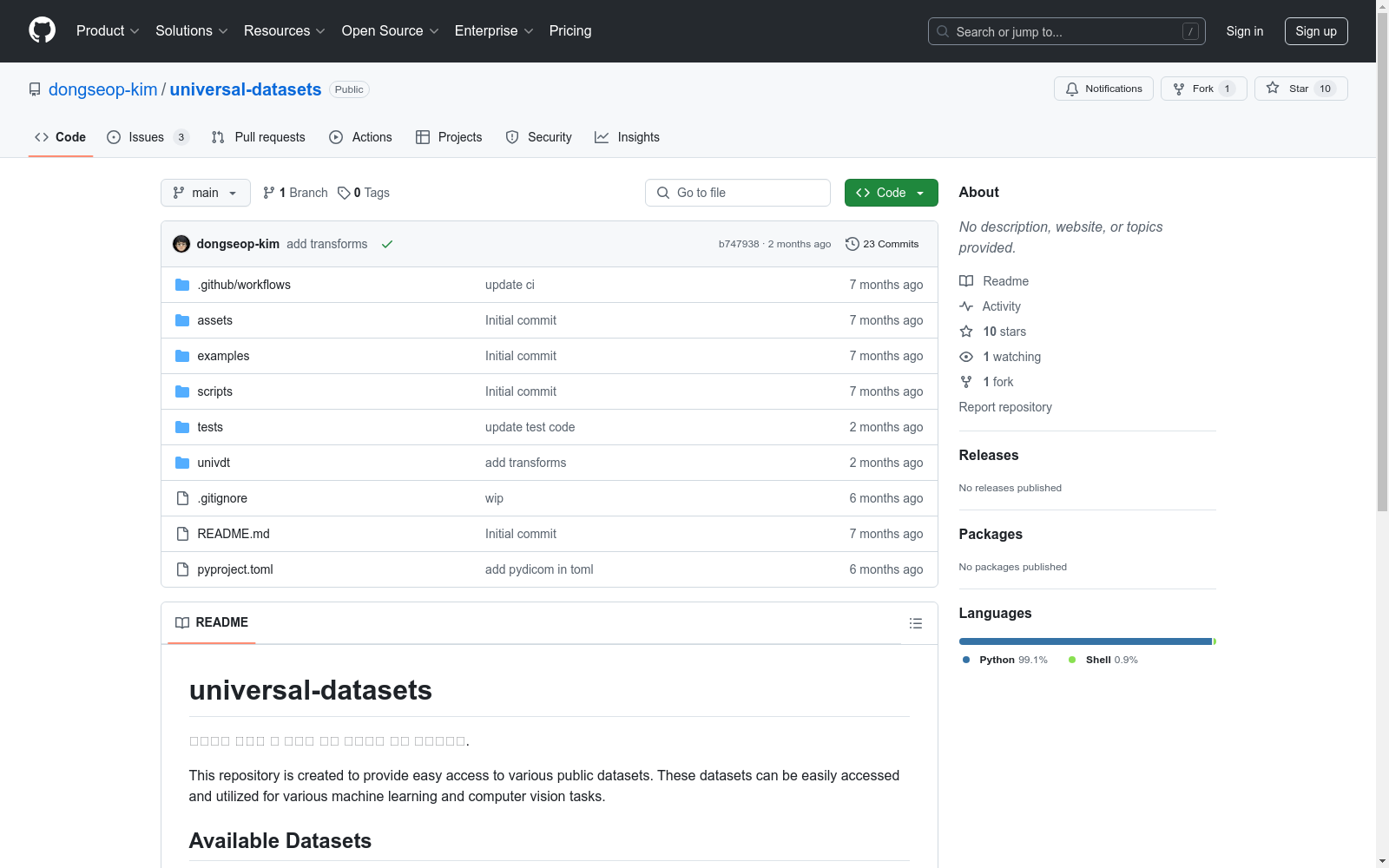
Task: Switch to the Actions tab
Action: [360, 137]
